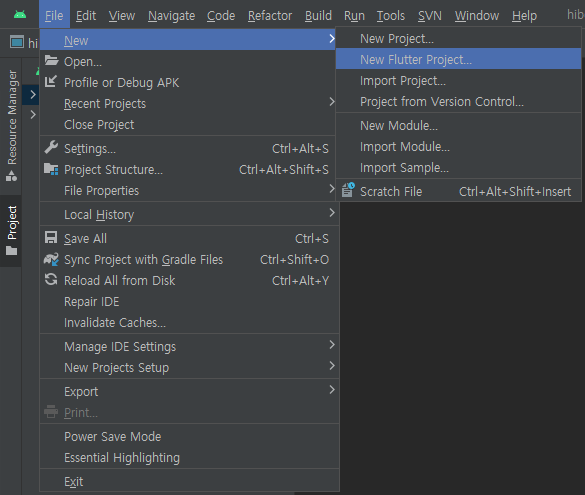Choose Import Project... from the submenu
This screenshot has height=495, width=585.
point(459,81)
